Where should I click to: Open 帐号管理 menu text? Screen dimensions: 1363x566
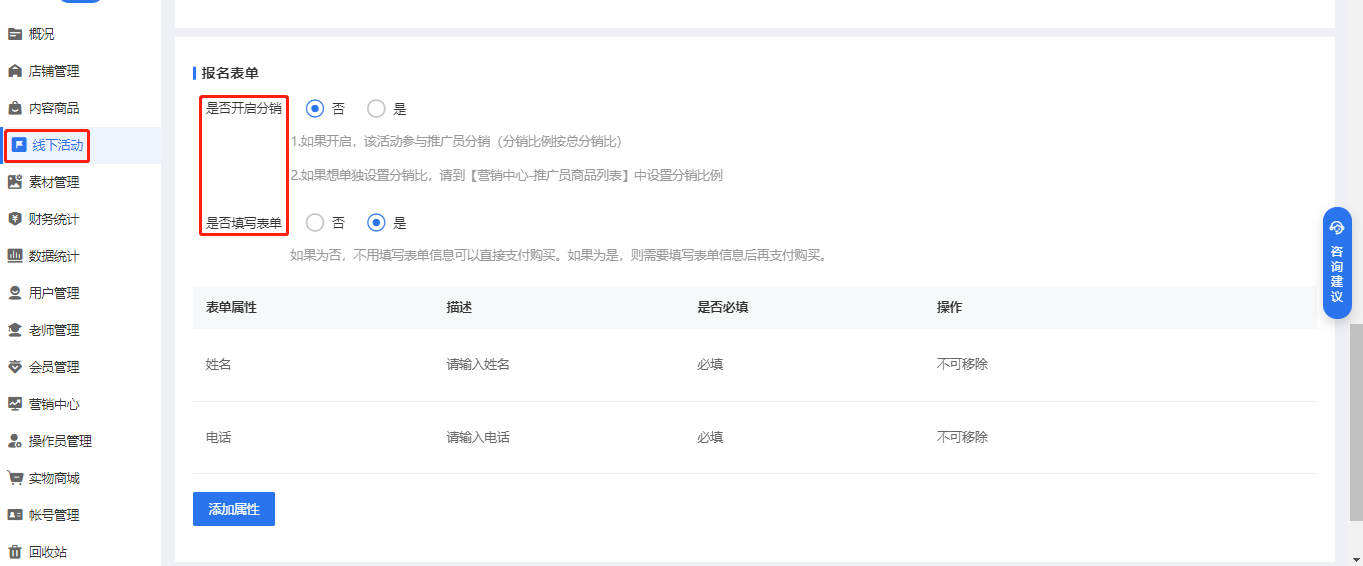point(54,515)
